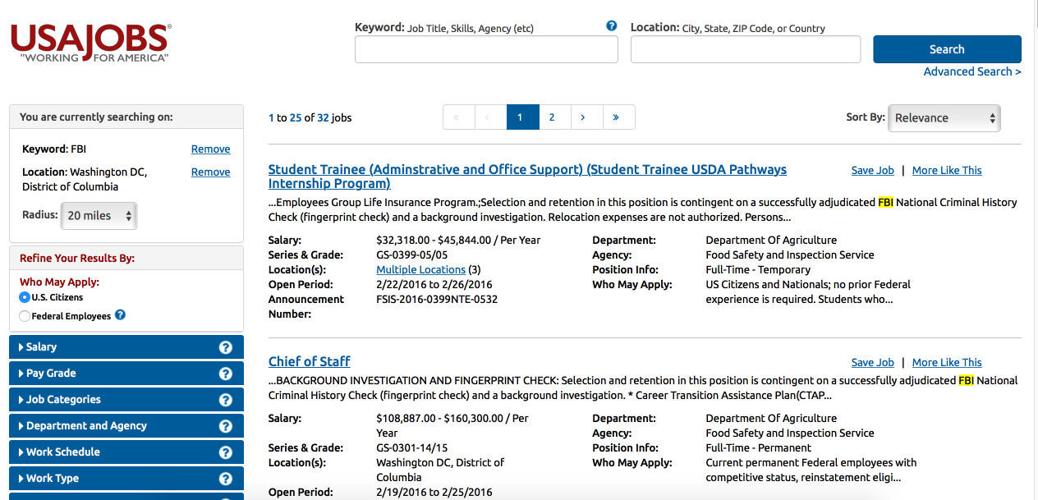Expand the Department and Agency filter
Image resolution: width=1038 pixels, height=500 pixels.
[x=126, y=426]
